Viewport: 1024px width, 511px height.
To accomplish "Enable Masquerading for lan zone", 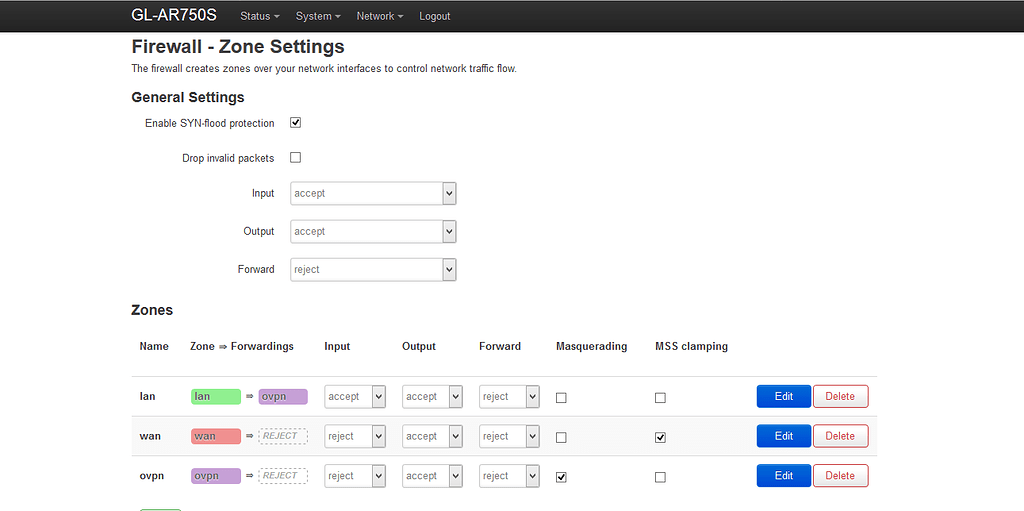I will point(561,398).
